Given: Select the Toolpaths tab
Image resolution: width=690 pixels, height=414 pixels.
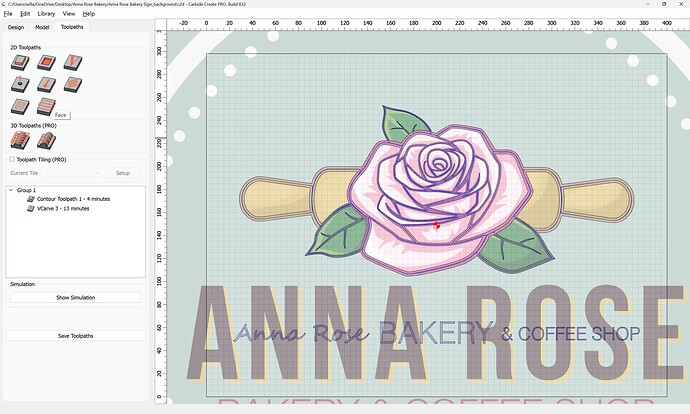Looking at the screenshot, I should [72, 27].
